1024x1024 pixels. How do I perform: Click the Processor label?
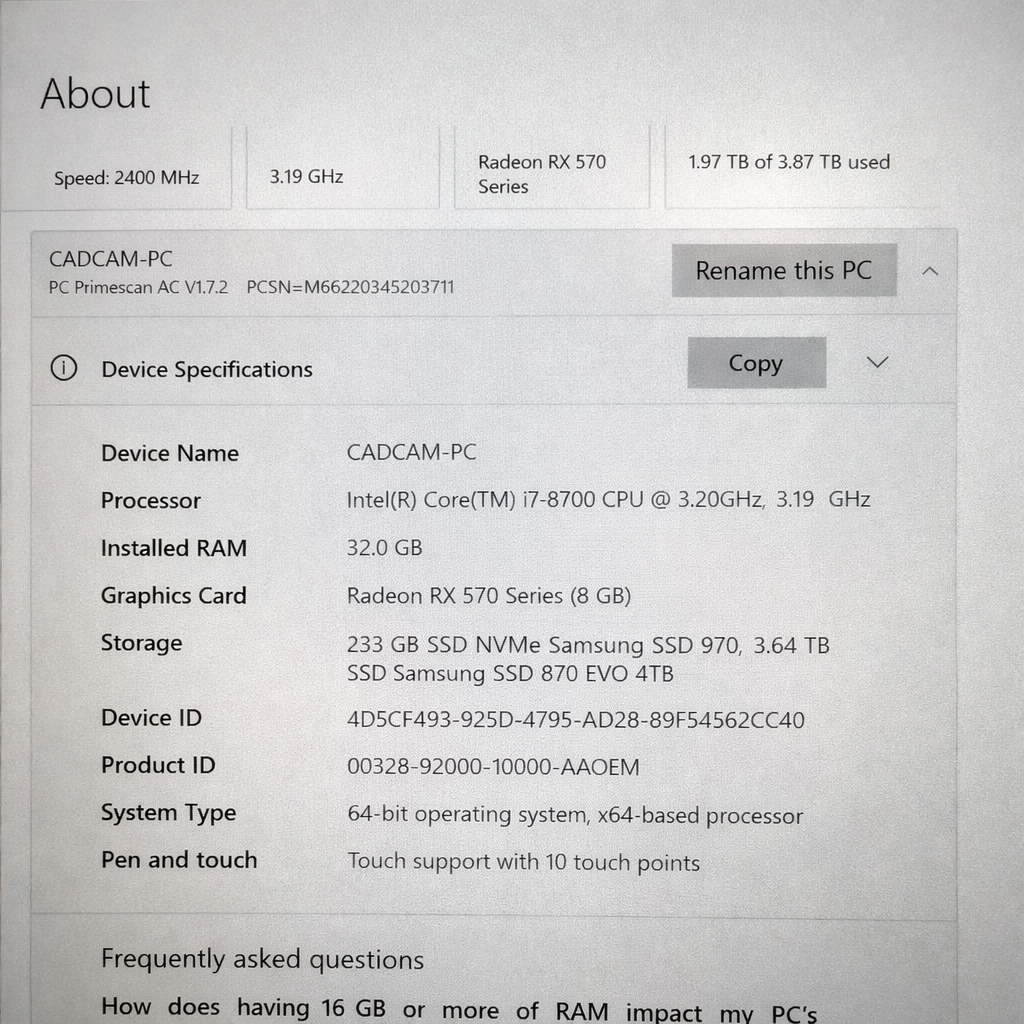(151, 501)
